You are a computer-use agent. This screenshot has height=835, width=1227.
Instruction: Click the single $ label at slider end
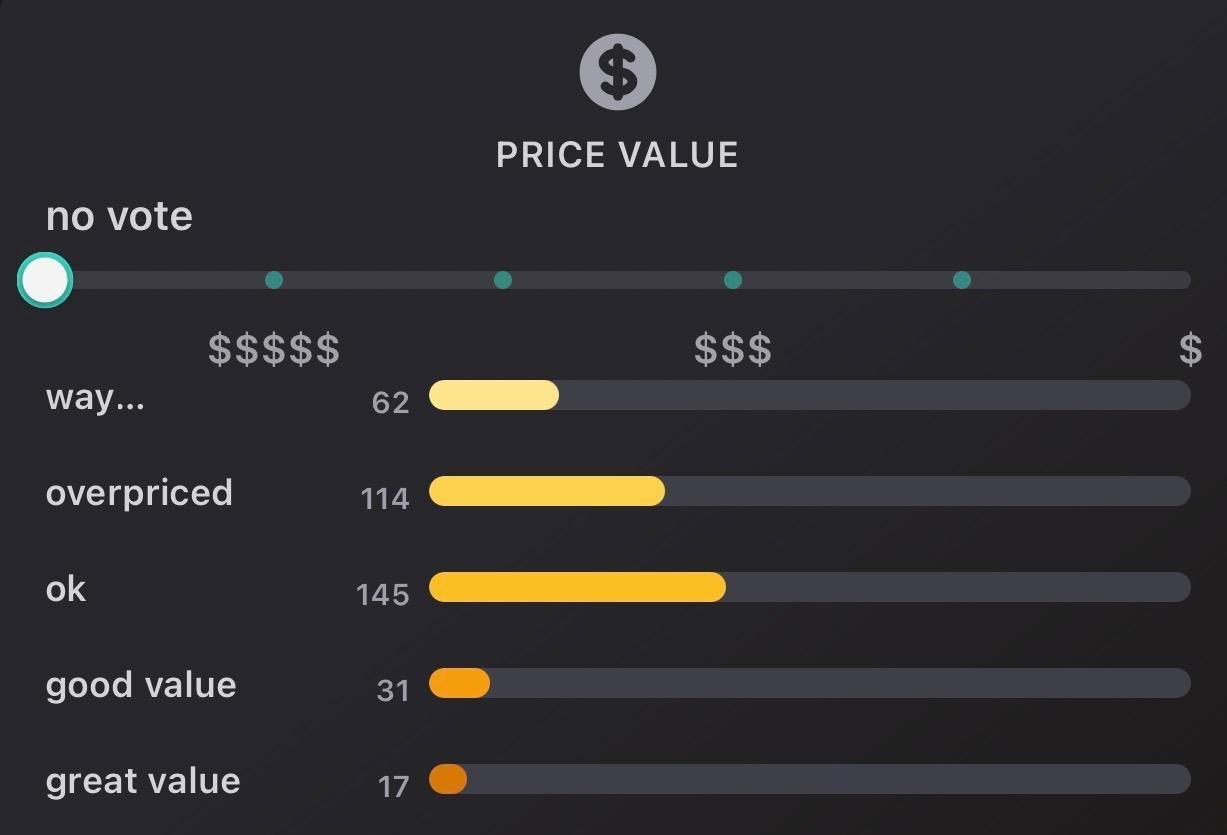click(1190, 350)
